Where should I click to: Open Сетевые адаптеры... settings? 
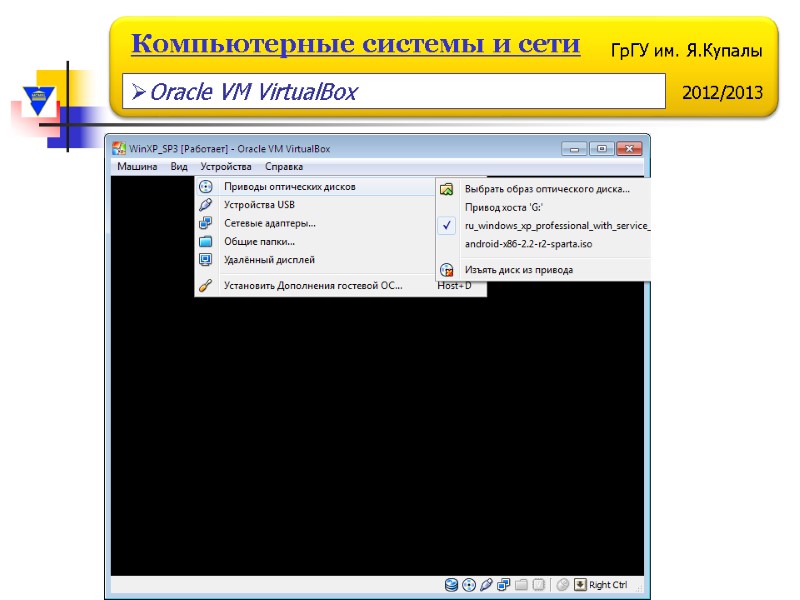click(315, 223)
